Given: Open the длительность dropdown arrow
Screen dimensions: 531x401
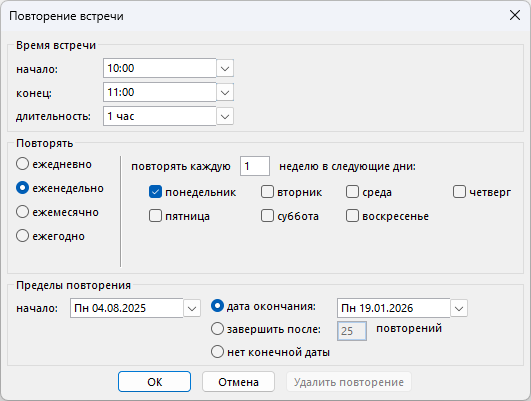Looking at the screenshot, I should (225, 117).
